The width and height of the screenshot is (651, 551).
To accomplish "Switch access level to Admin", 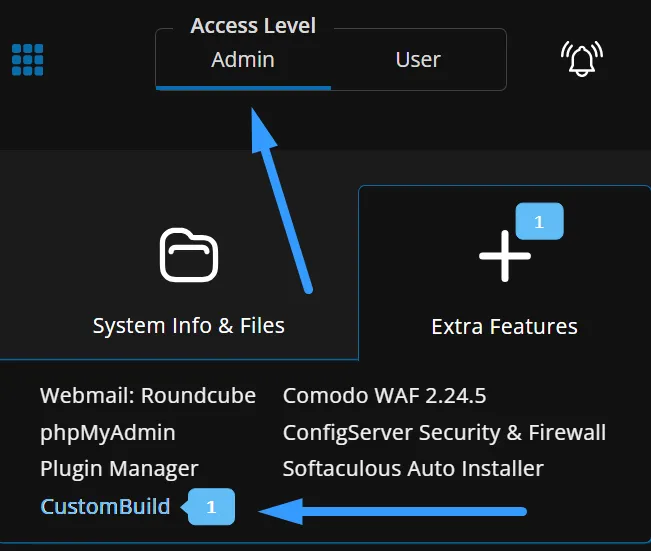I will pyautogui.click(x=243, y=60).
